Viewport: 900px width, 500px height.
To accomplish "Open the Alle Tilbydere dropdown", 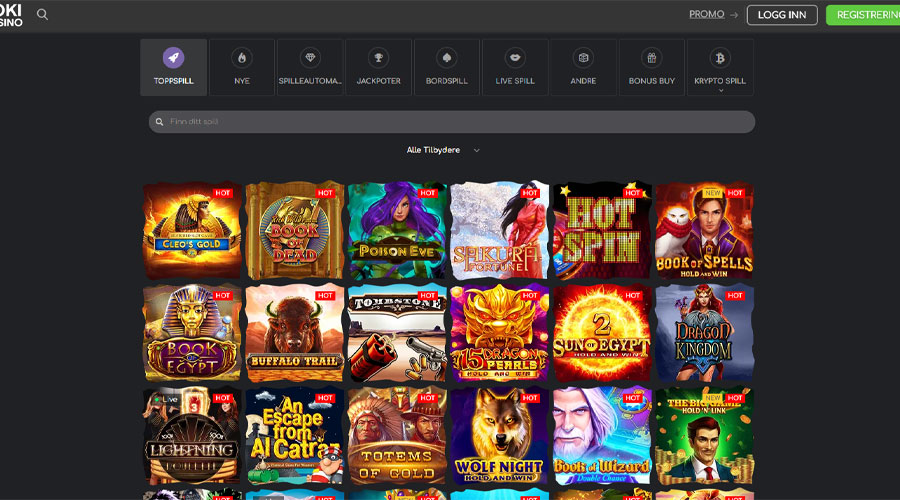I will [x=443, y=150].
